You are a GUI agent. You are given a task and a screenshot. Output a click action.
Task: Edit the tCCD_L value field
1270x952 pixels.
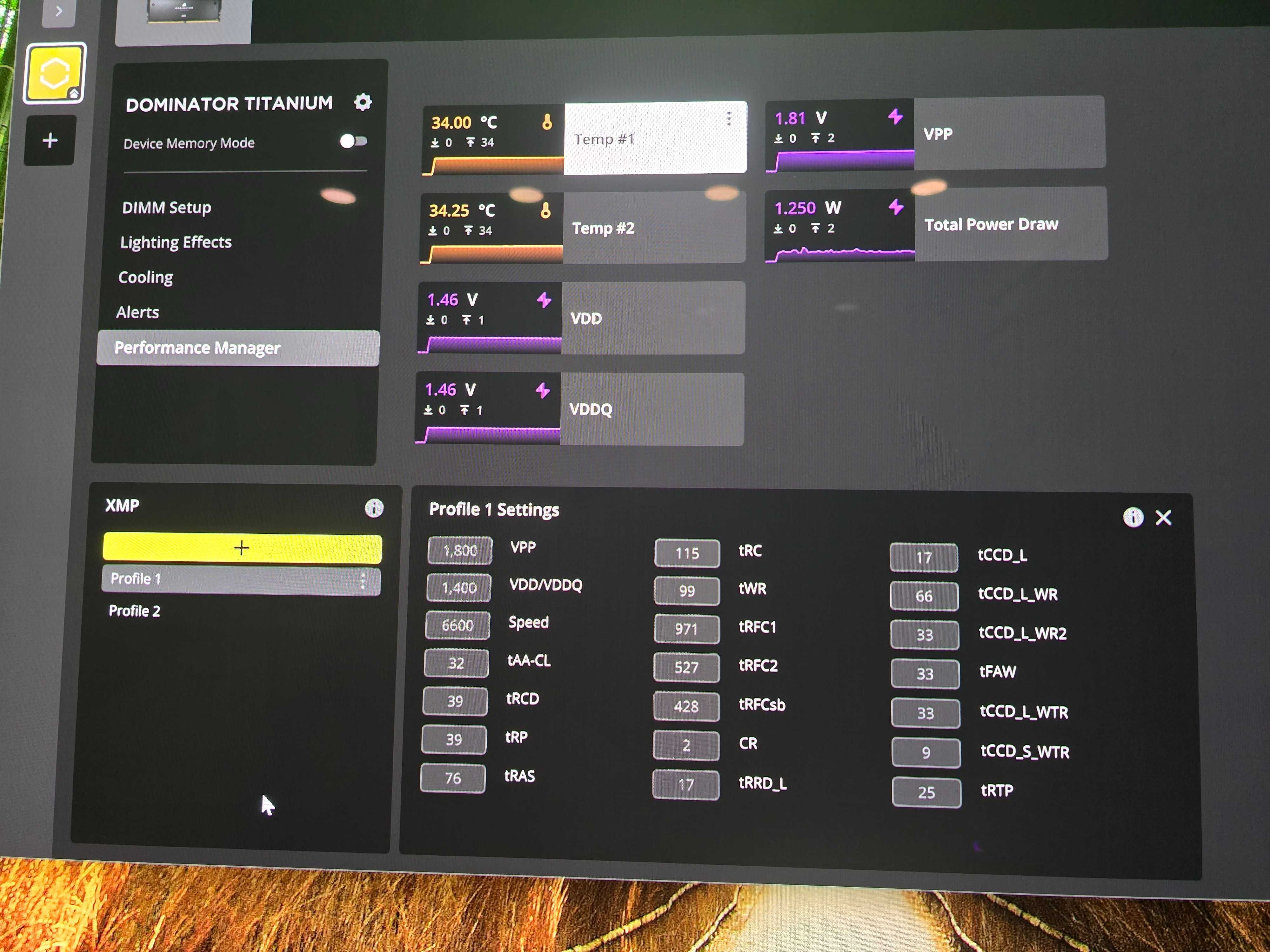(x=924, y=558)
